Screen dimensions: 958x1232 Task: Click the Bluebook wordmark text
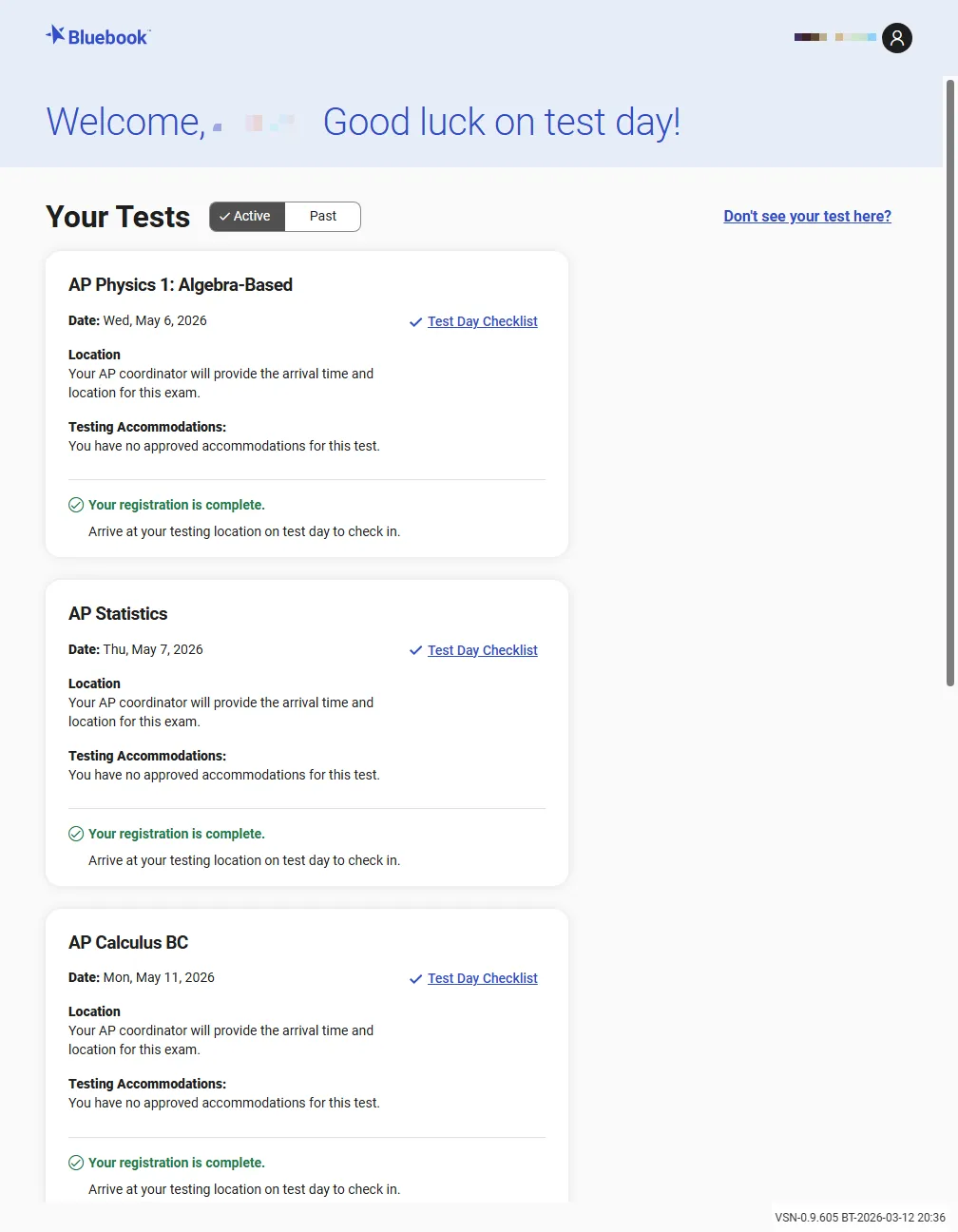click(x=108, y=38)
